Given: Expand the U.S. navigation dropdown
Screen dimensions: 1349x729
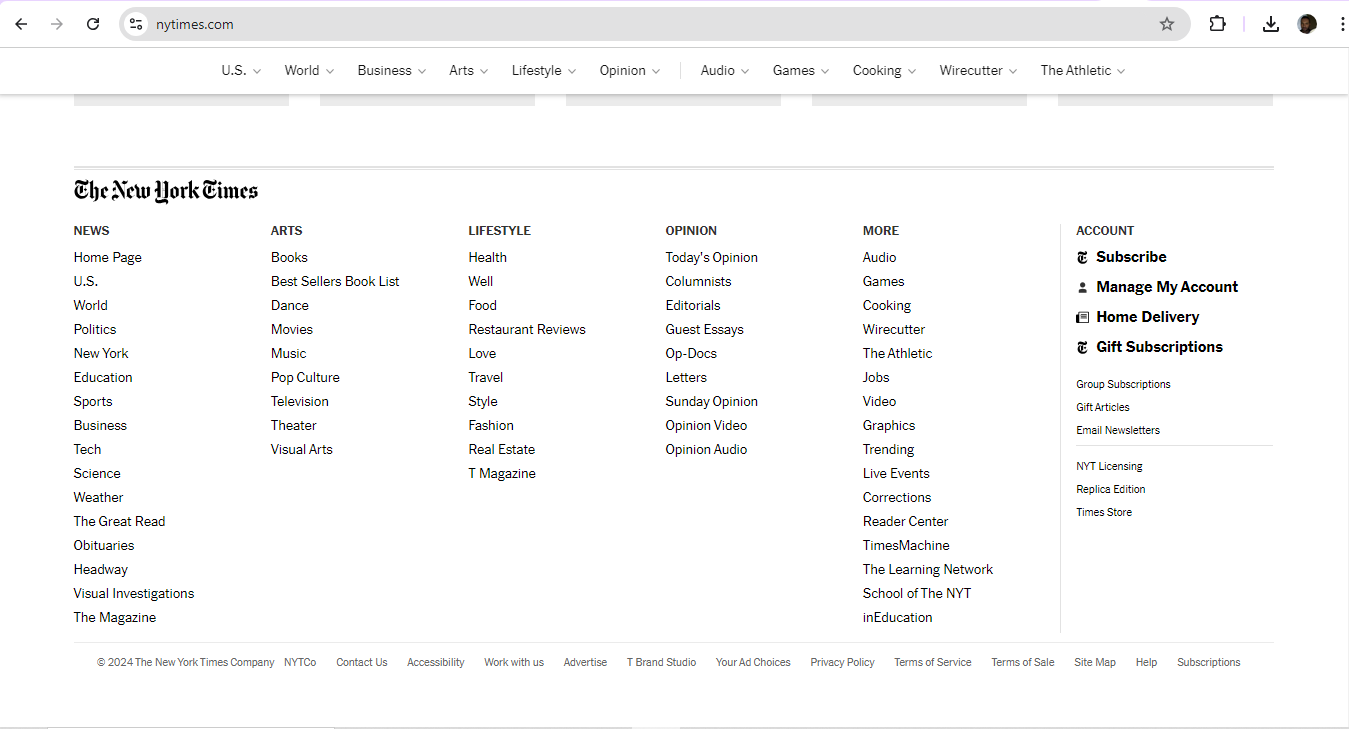Looking at the screenshot, I should coord(241,71).
